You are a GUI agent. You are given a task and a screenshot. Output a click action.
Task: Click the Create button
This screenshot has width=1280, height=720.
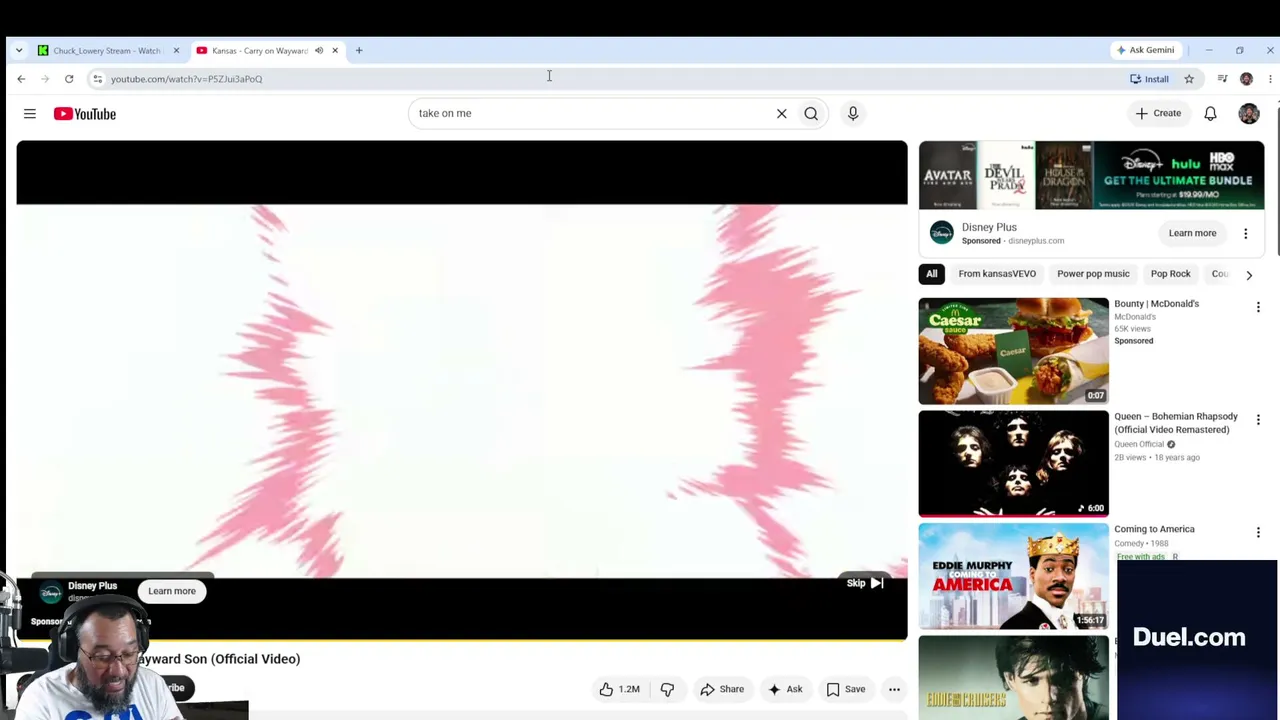[1158, 113]
